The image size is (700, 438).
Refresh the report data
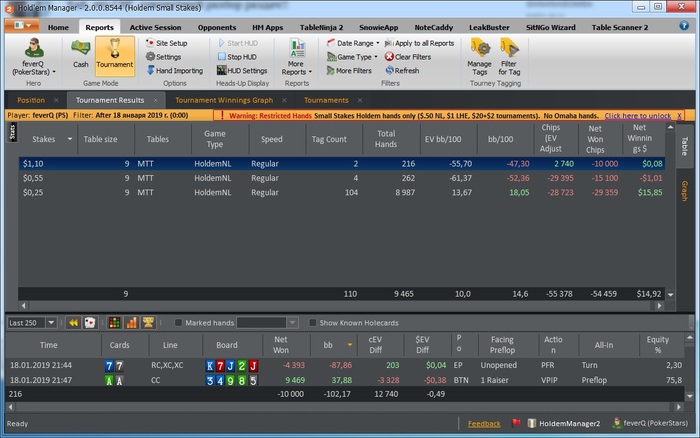pos(402,71)
